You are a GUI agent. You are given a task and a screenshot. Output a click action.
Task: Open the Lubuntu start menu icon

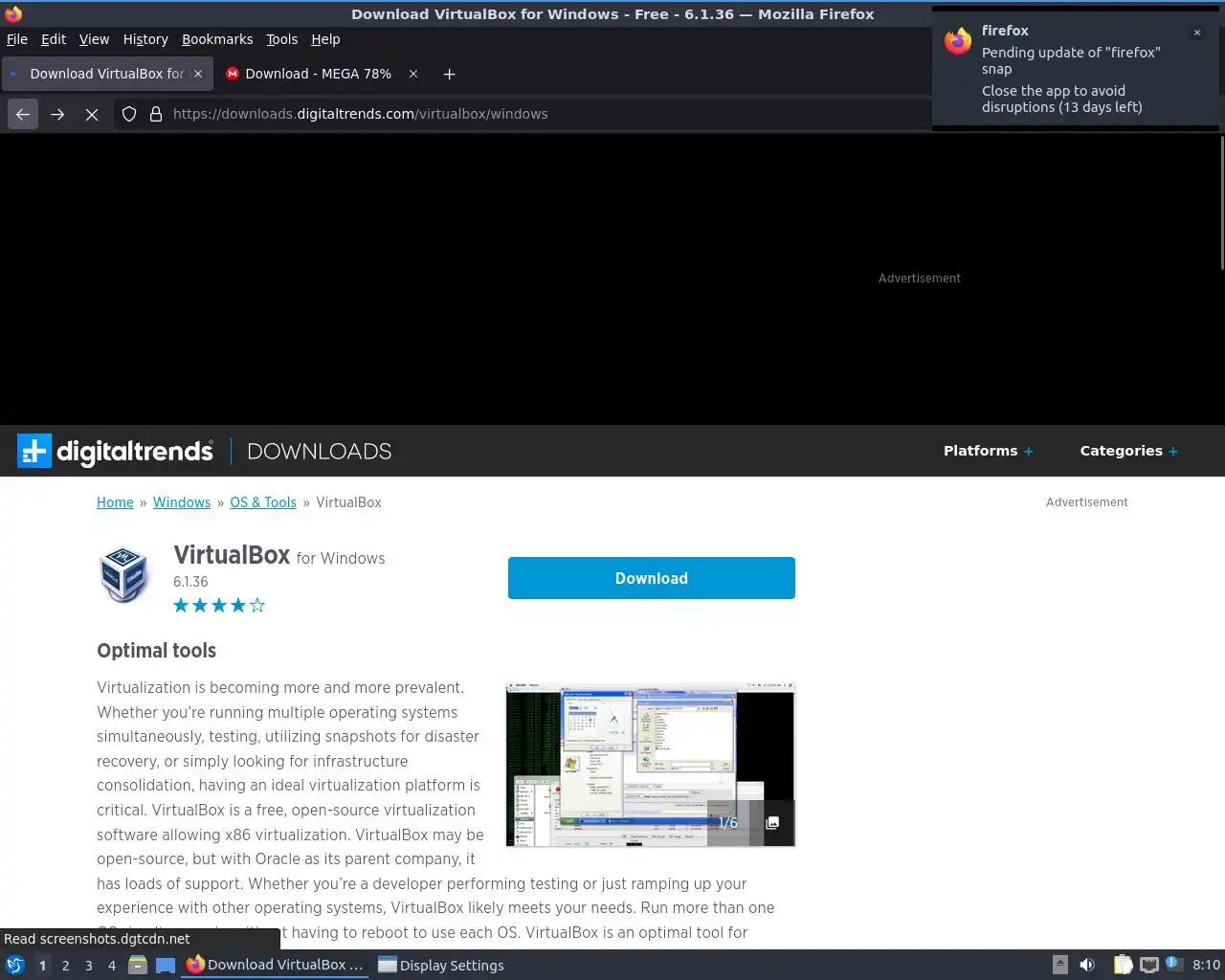point(14,965)
